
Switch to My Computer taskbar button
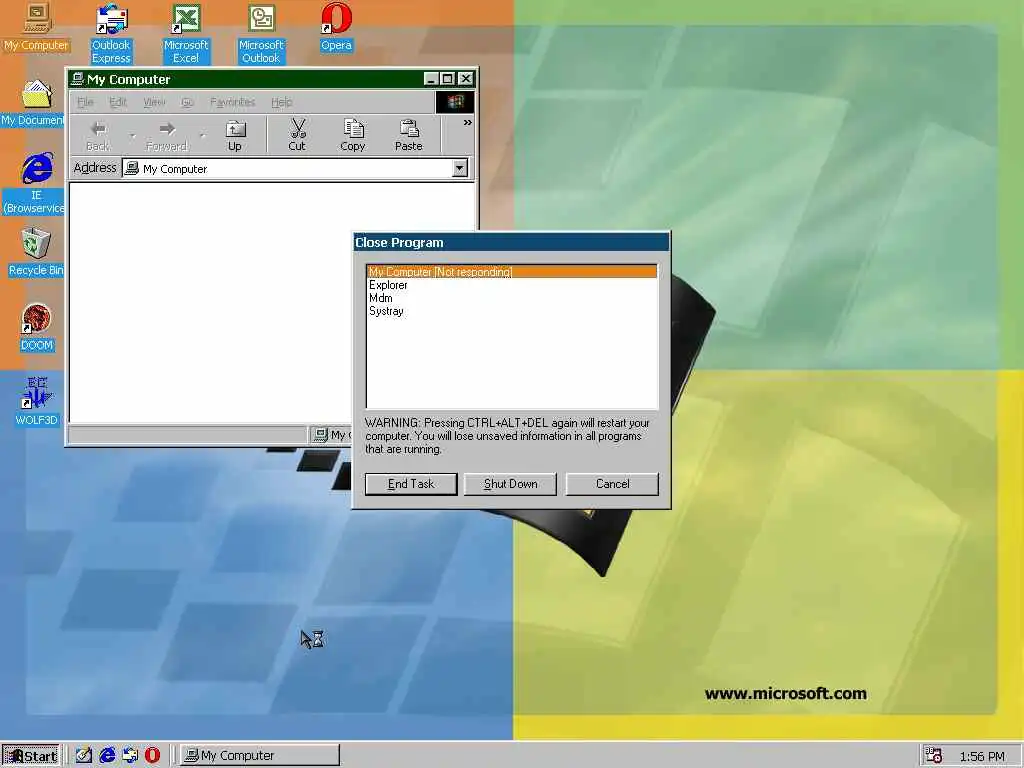260,756
